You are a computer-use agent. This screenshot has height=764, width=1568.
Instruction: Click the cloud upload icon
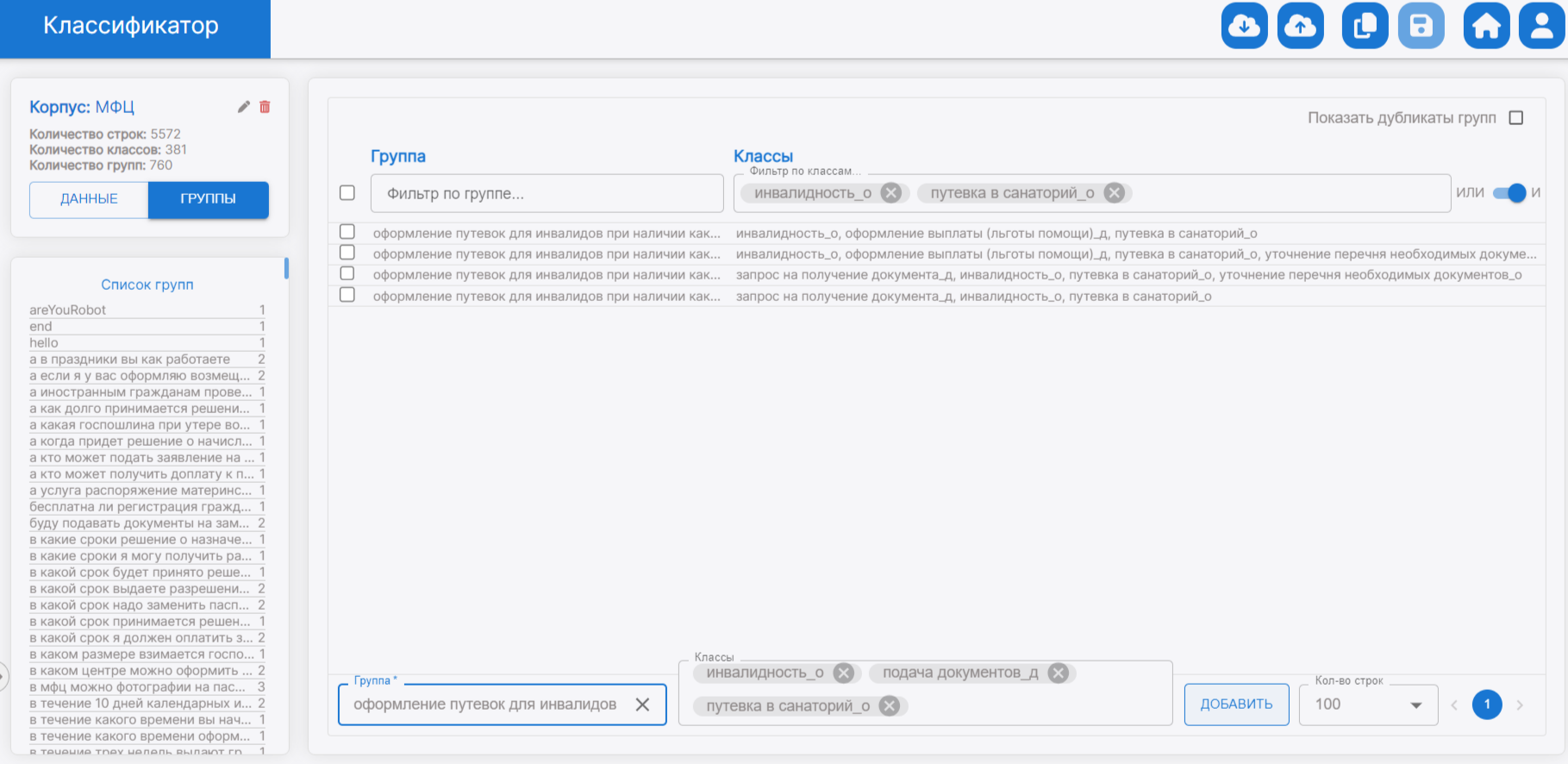1300,26
